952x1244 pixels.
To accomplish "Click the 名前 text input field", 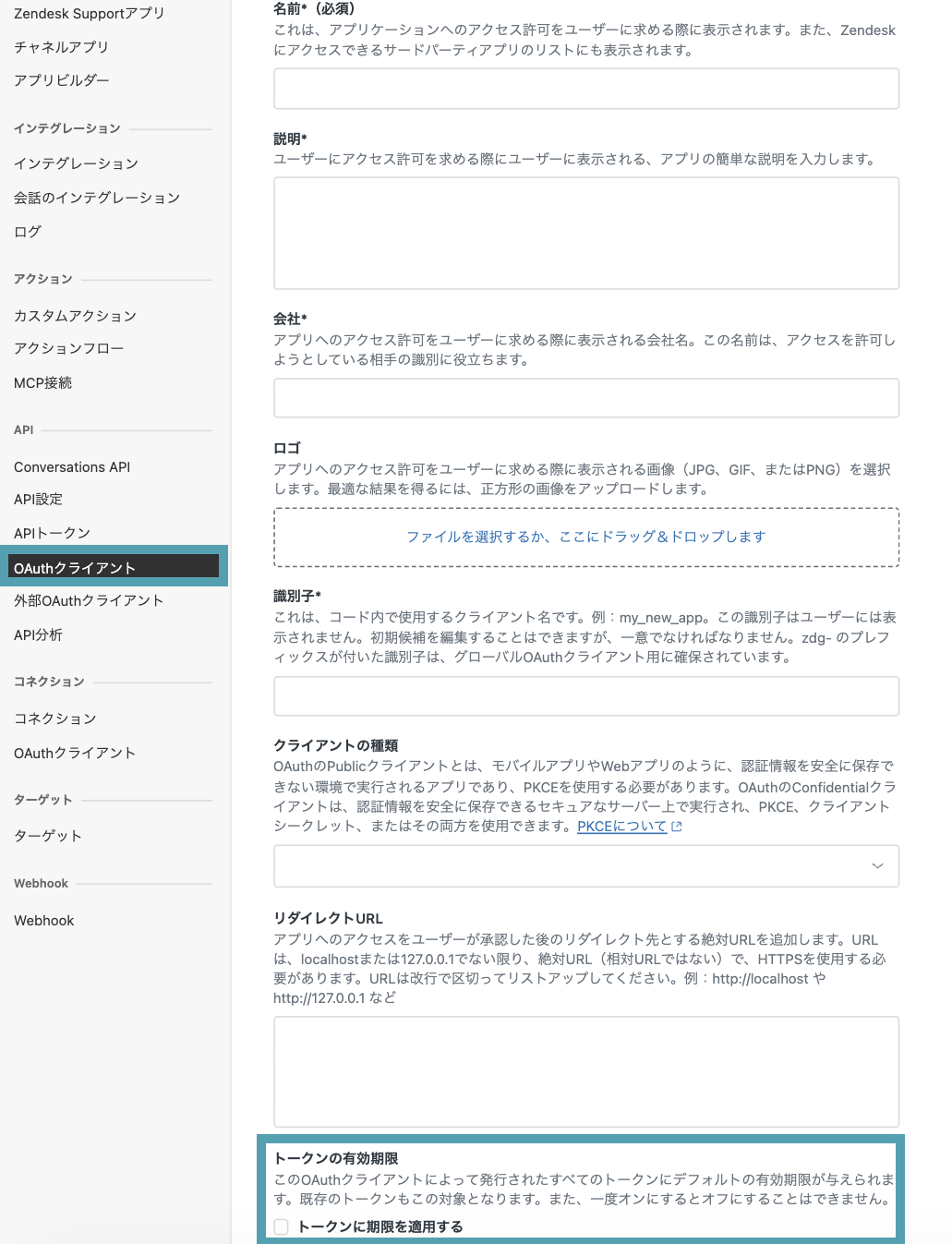I will [586, 89].
